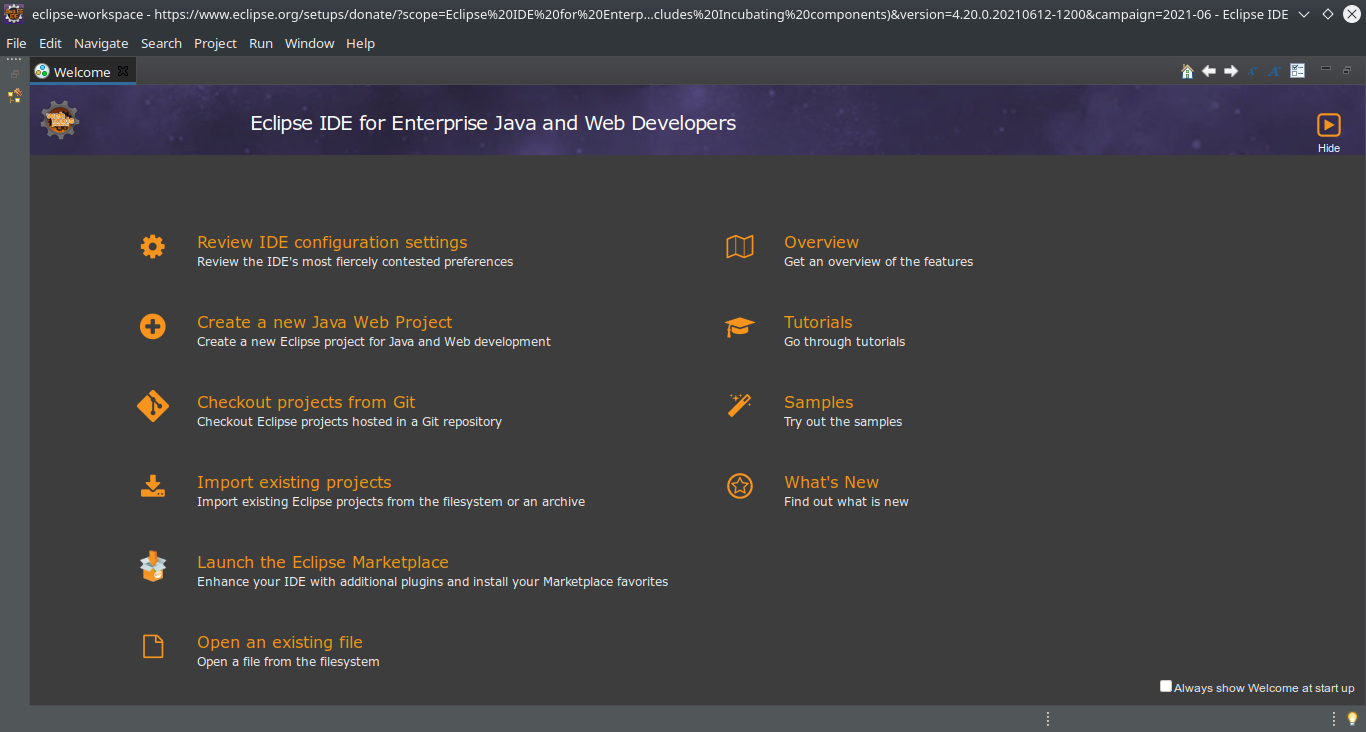The height and width of the screenshot is (732, 1366).
Task: Open Create a new Java Web Project link
Action: point(324,322)
